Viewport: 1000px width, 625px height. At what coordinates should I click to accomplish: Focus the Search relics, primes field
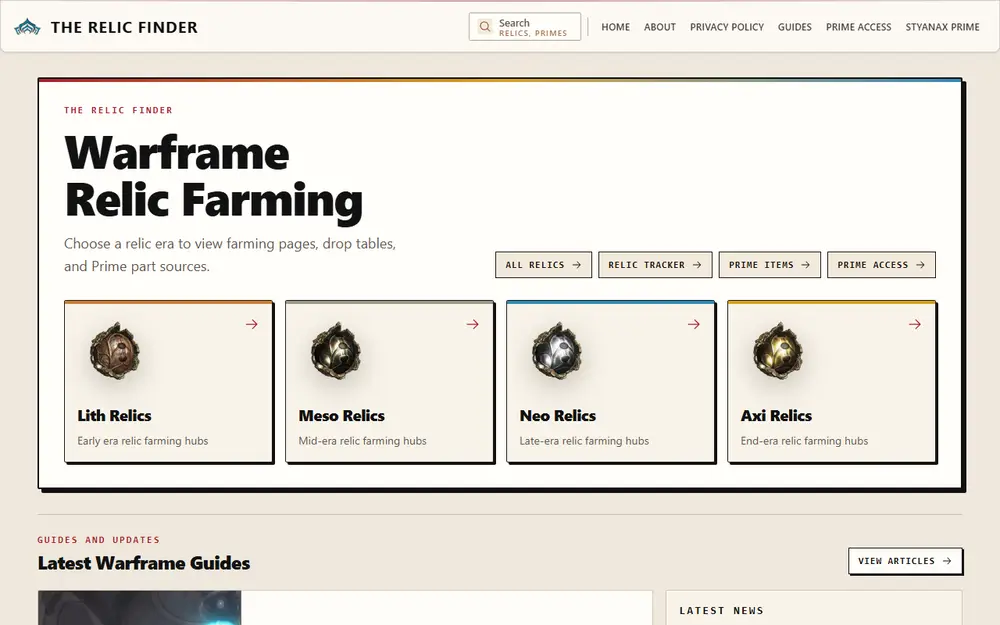point(525,27)
